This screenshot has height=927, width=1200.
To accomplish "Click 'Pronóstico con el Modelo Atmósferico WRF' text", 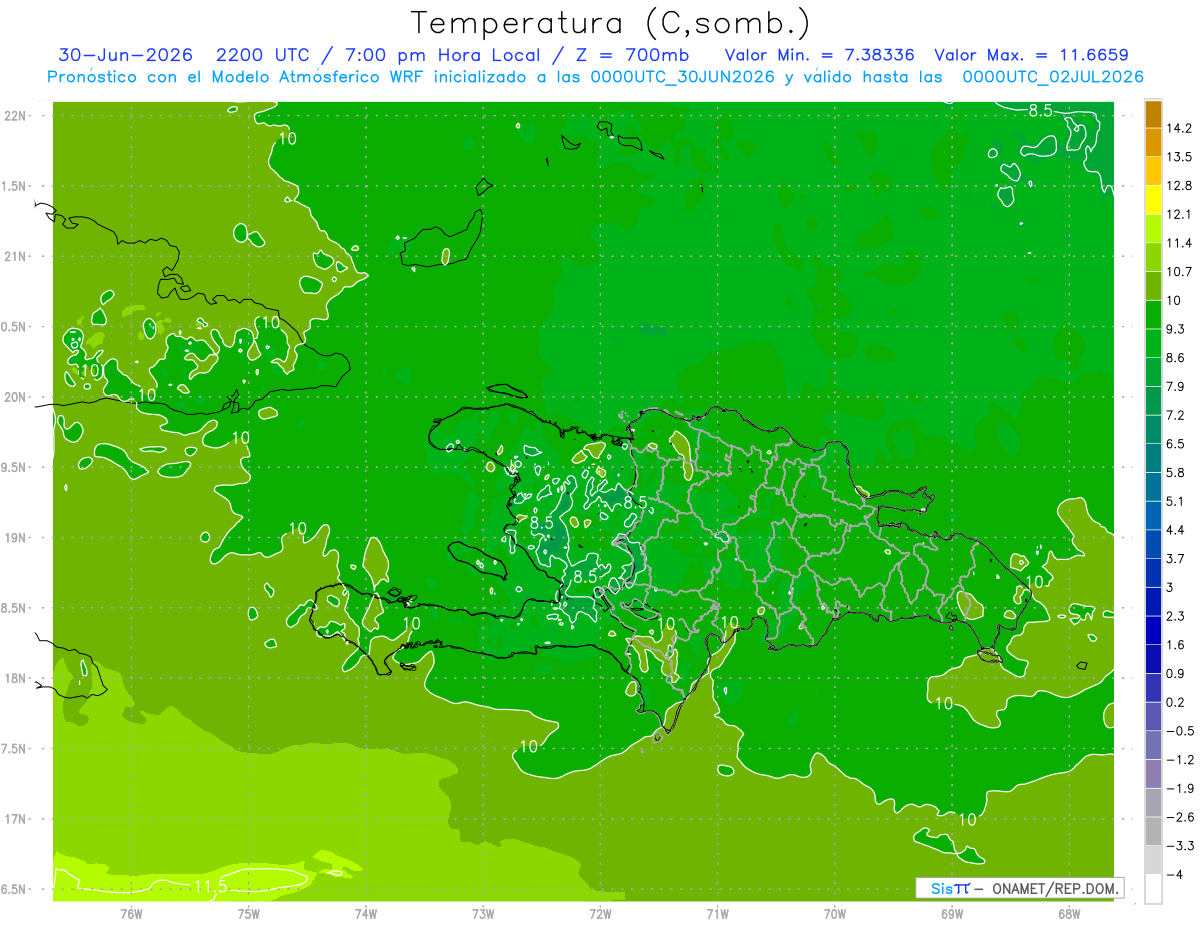I will pyautogui.click(x=238, y=77).
